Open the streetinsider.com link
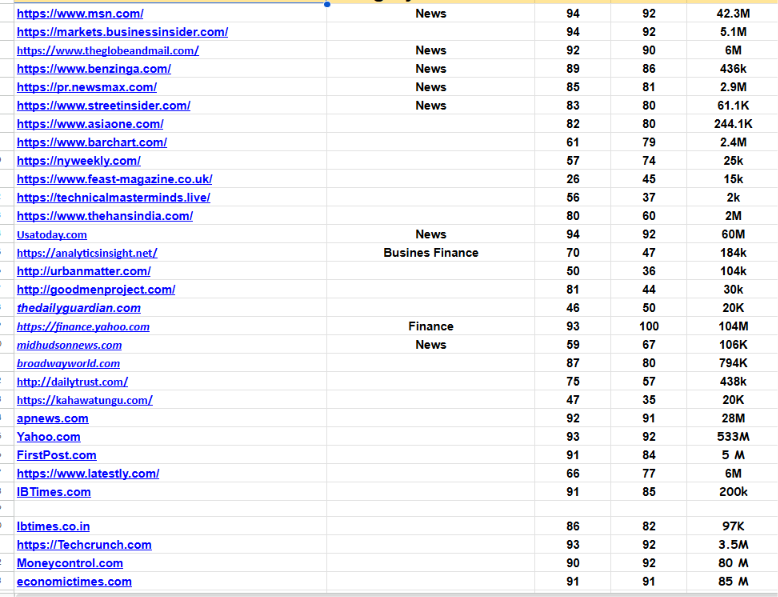Viewport: 778px width, 597px height. point(103,106)
